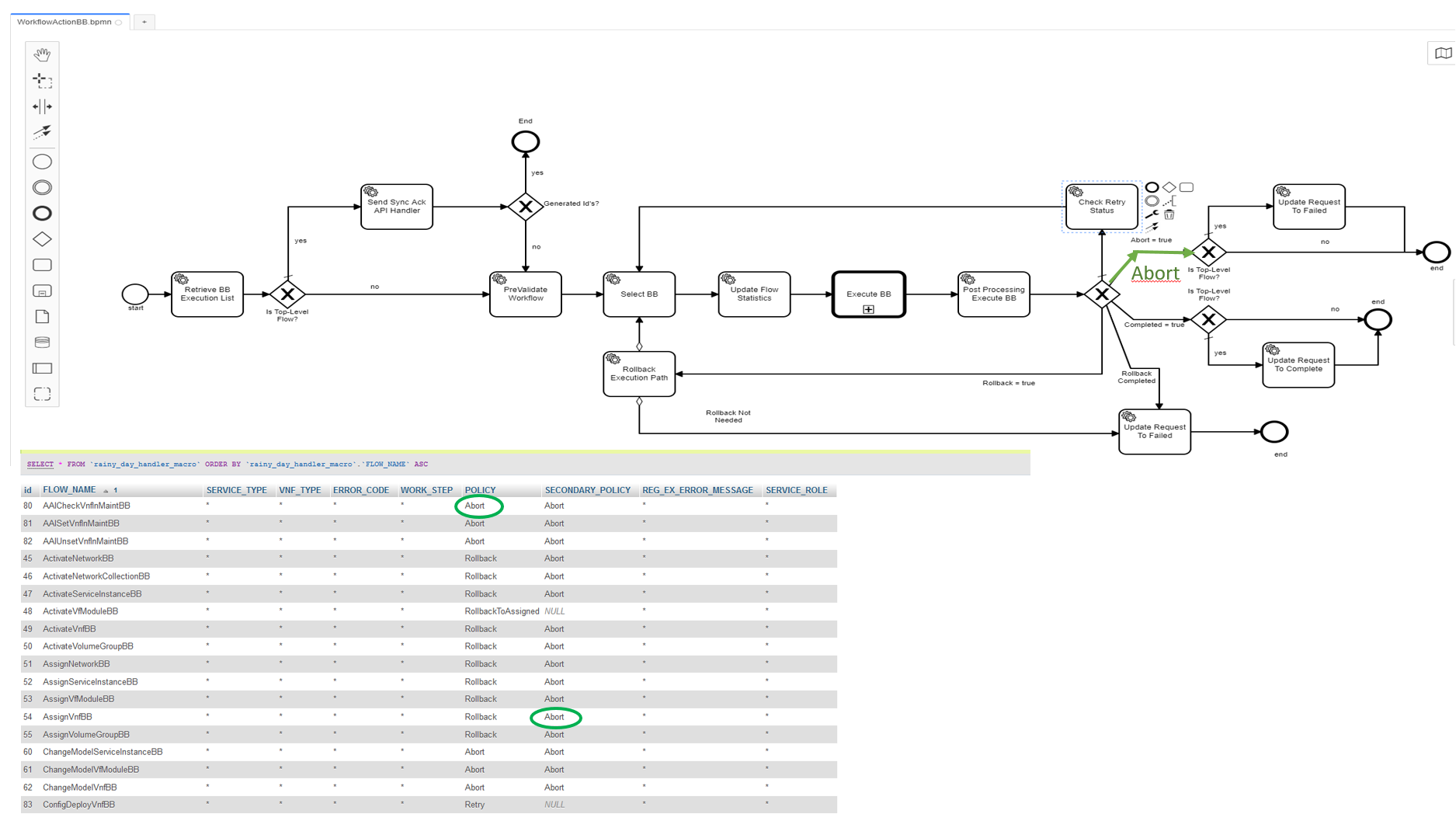Click the ChangeModelServiceInstanceBB row name
Screen dimensions: 1456x828
(x=103, y=752)
